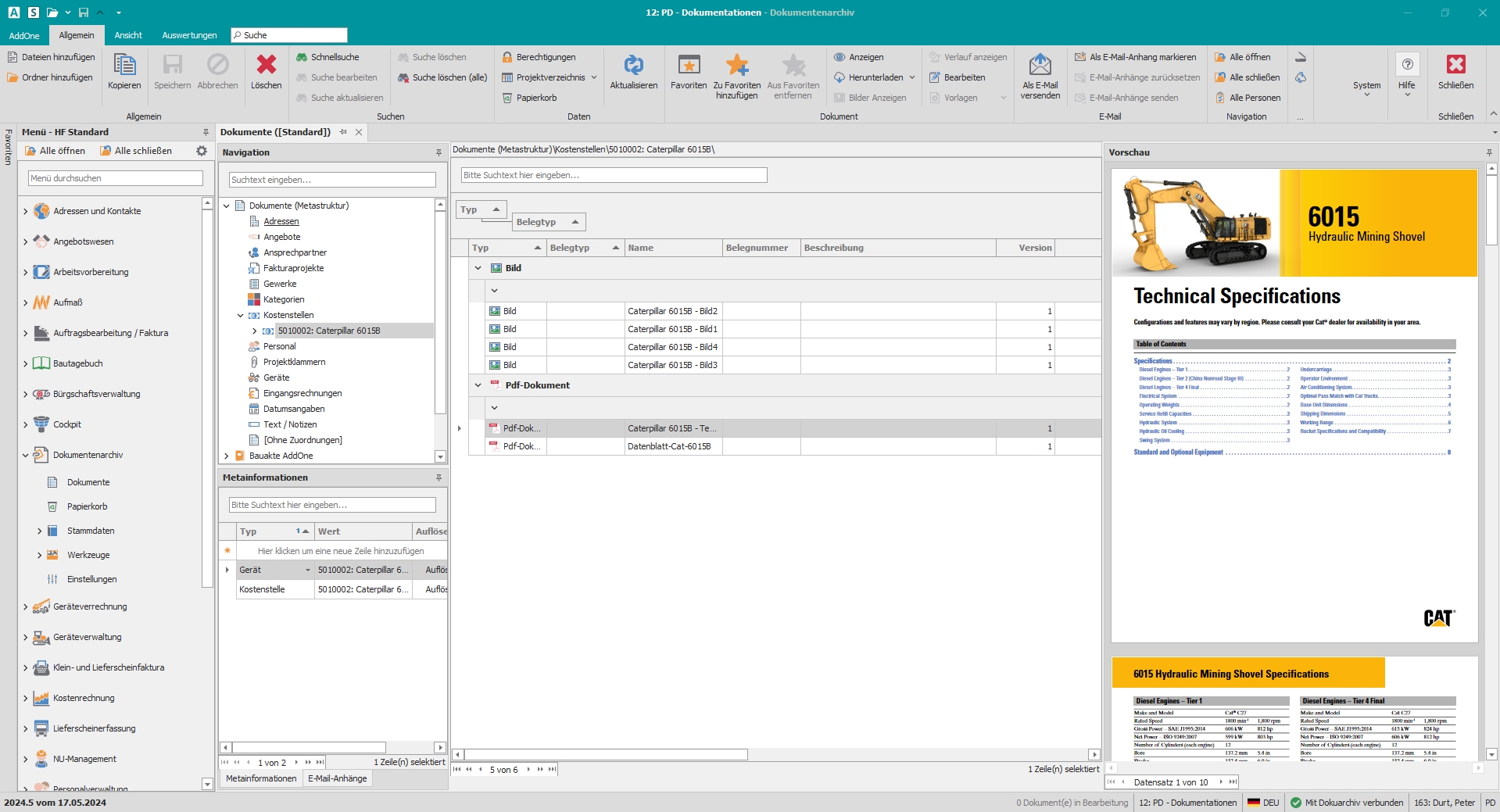This screenshot has height=812, width=1500.
Task: Click Zu Favoriten hinzufügen star icon
Action: [736, 65]
